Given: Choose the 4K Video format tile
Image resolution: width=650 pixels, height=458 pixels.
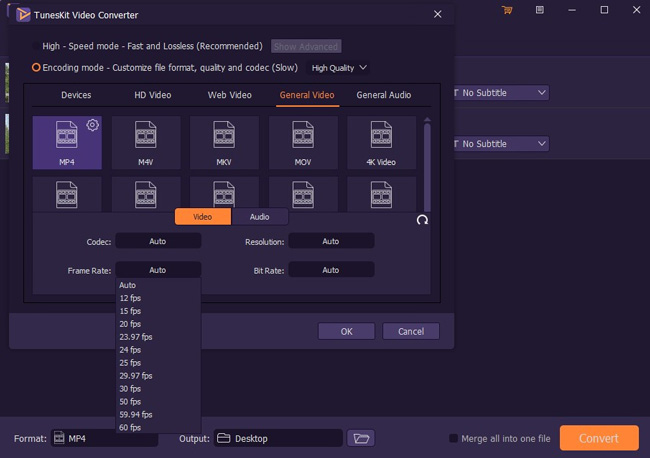Looking at the screenshot, I should point(381,143).
